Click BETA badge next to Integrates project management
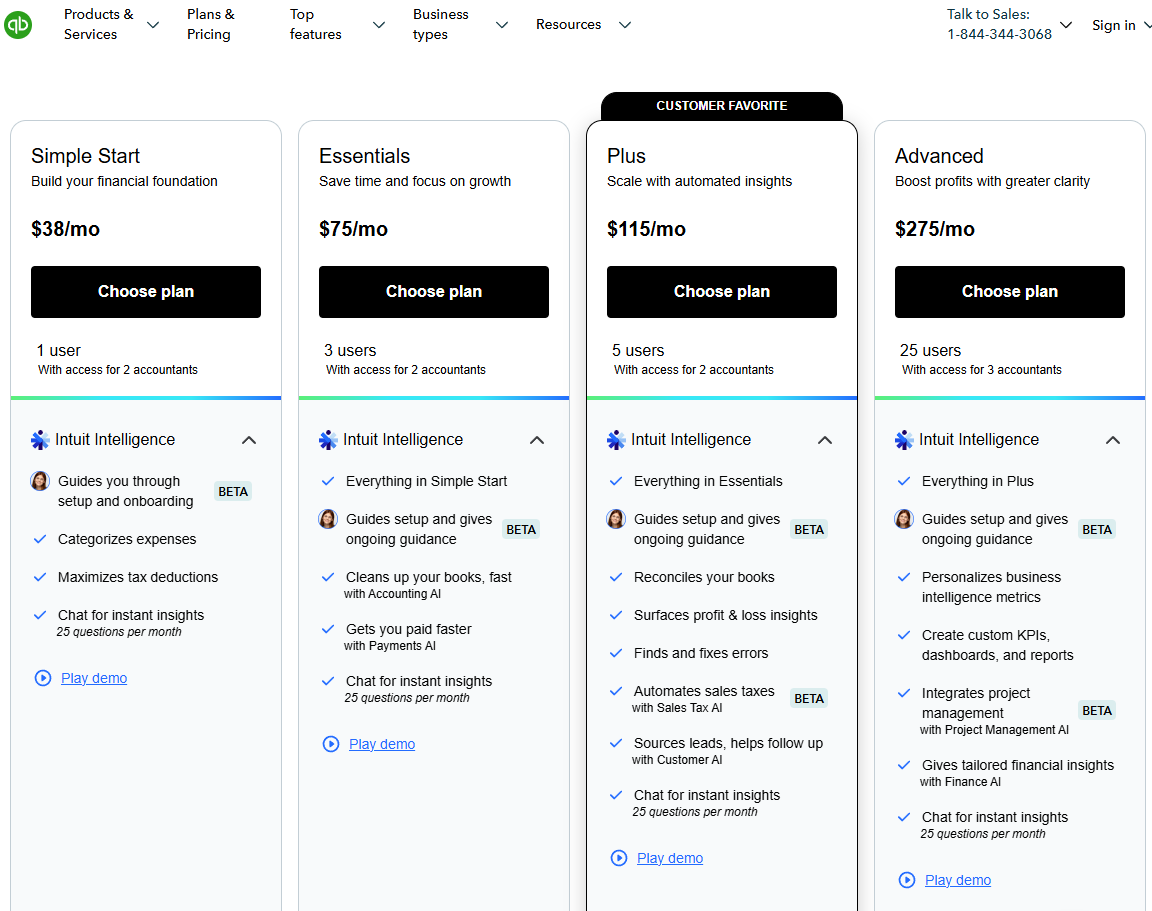Image resolution: width=1152 pixels, height=911 pixels. coord(1097,710)
